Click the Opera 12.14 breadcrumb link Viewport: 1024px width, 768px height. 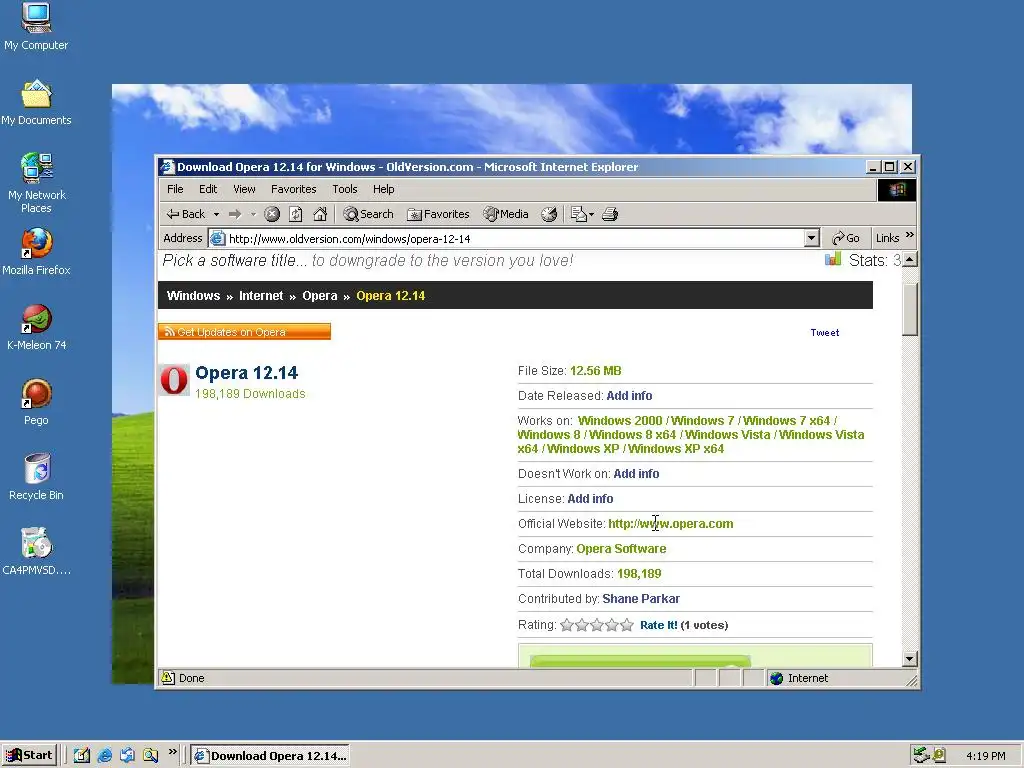391,296
